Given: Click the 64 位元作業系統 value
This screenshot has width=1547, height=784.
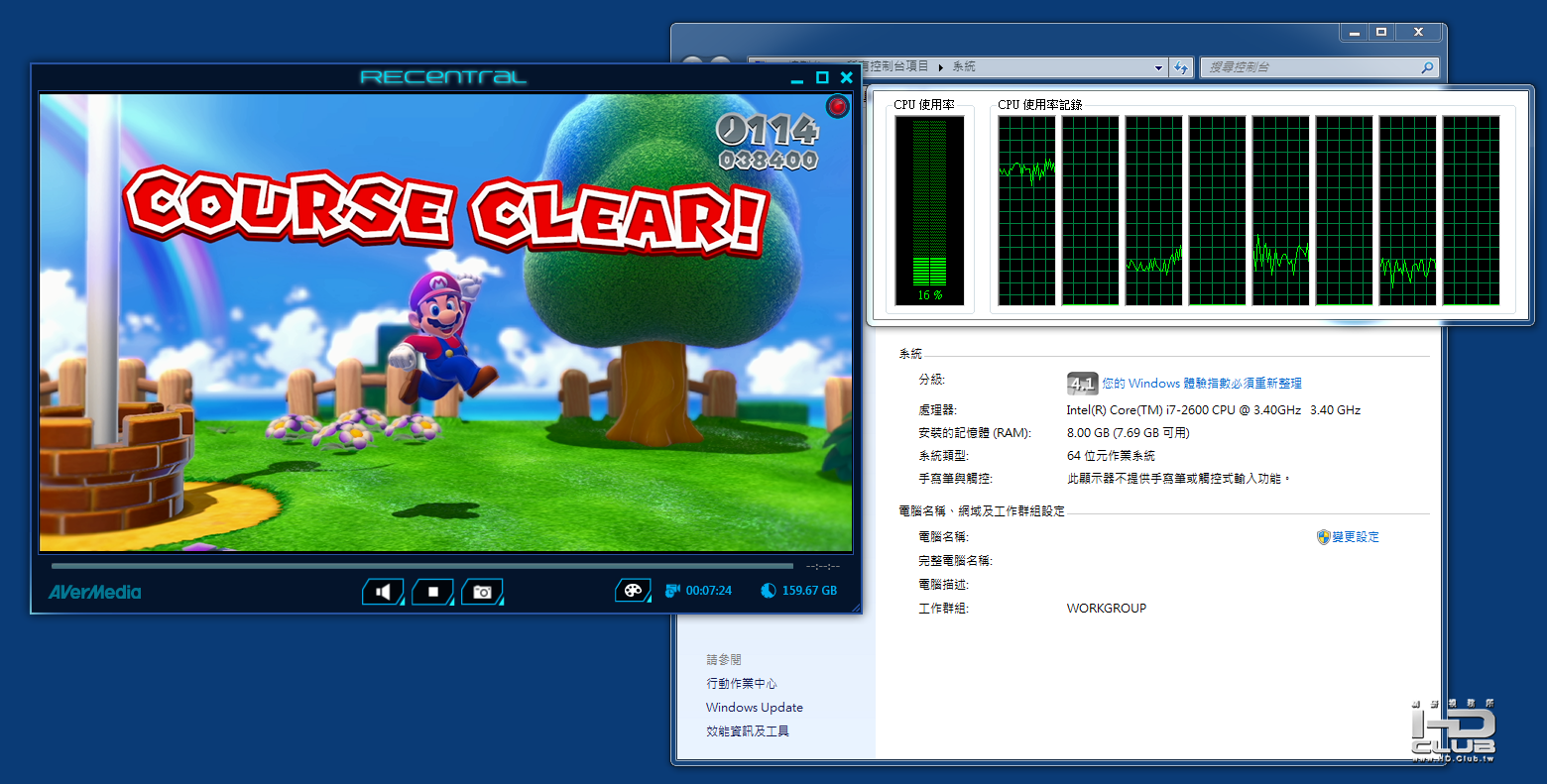Looking at the screenshot, I should 1111,456.
